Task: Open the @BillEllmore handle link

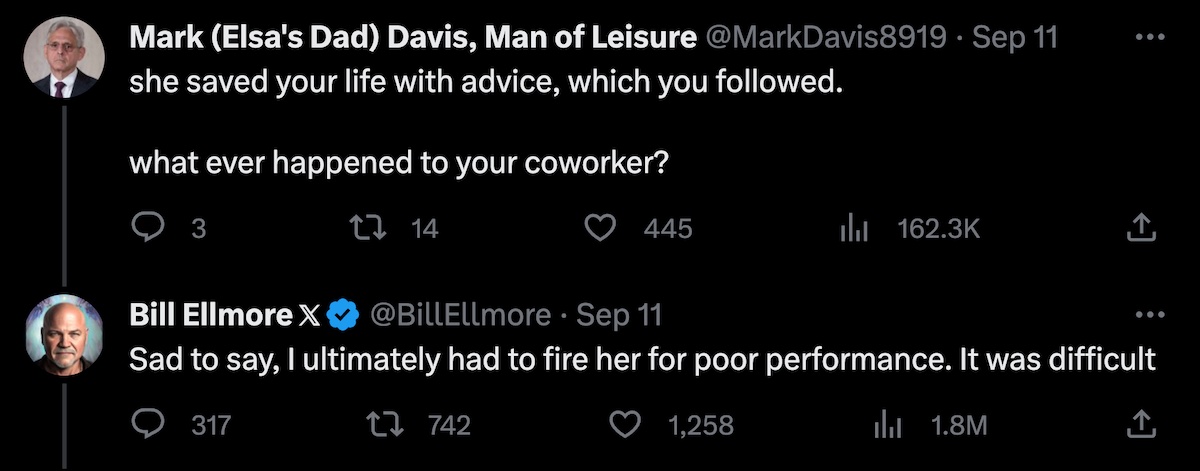Action: (x=461, y=315)
